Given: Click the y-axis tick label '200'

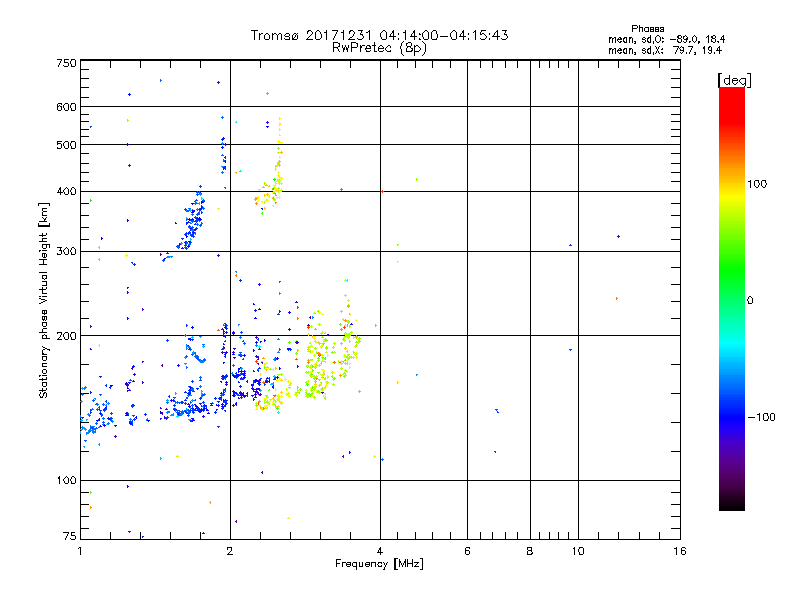Looking at the screenshot, I should pyautogui.click(x=66, y=336).
